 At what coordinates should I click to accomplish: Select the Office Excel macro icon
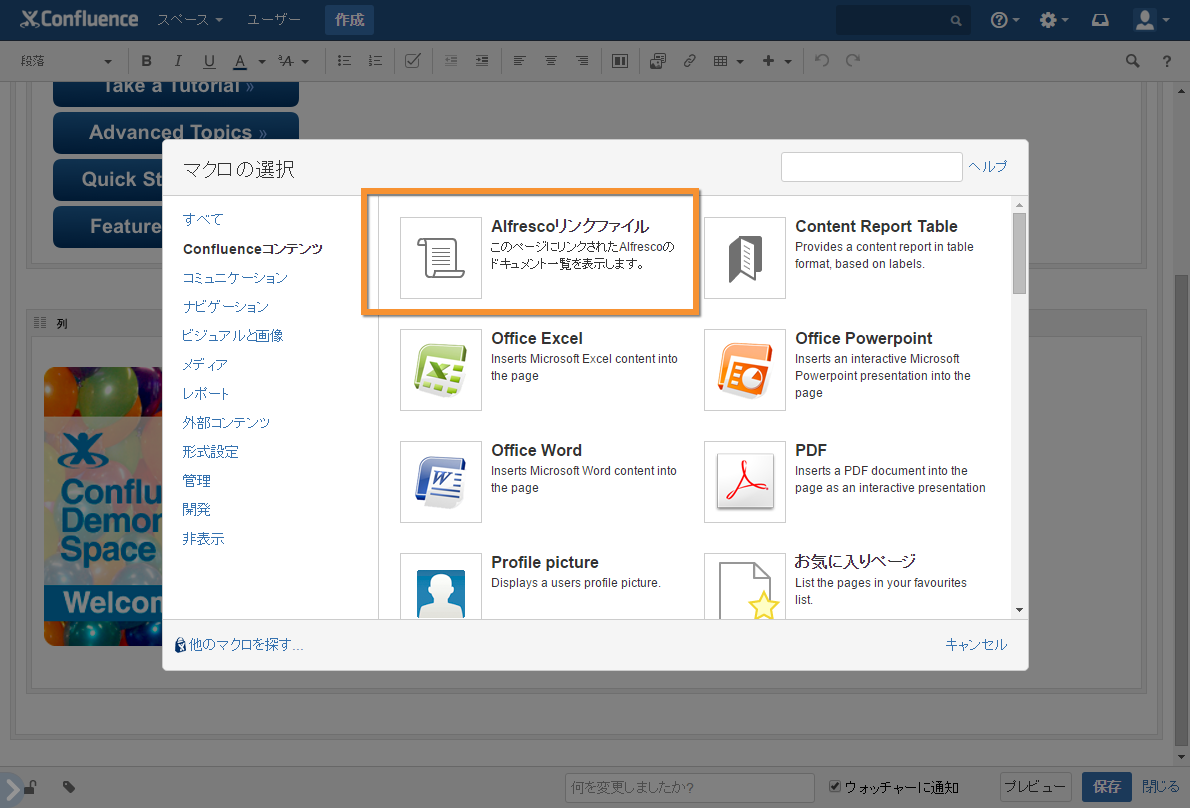point(441,369)
